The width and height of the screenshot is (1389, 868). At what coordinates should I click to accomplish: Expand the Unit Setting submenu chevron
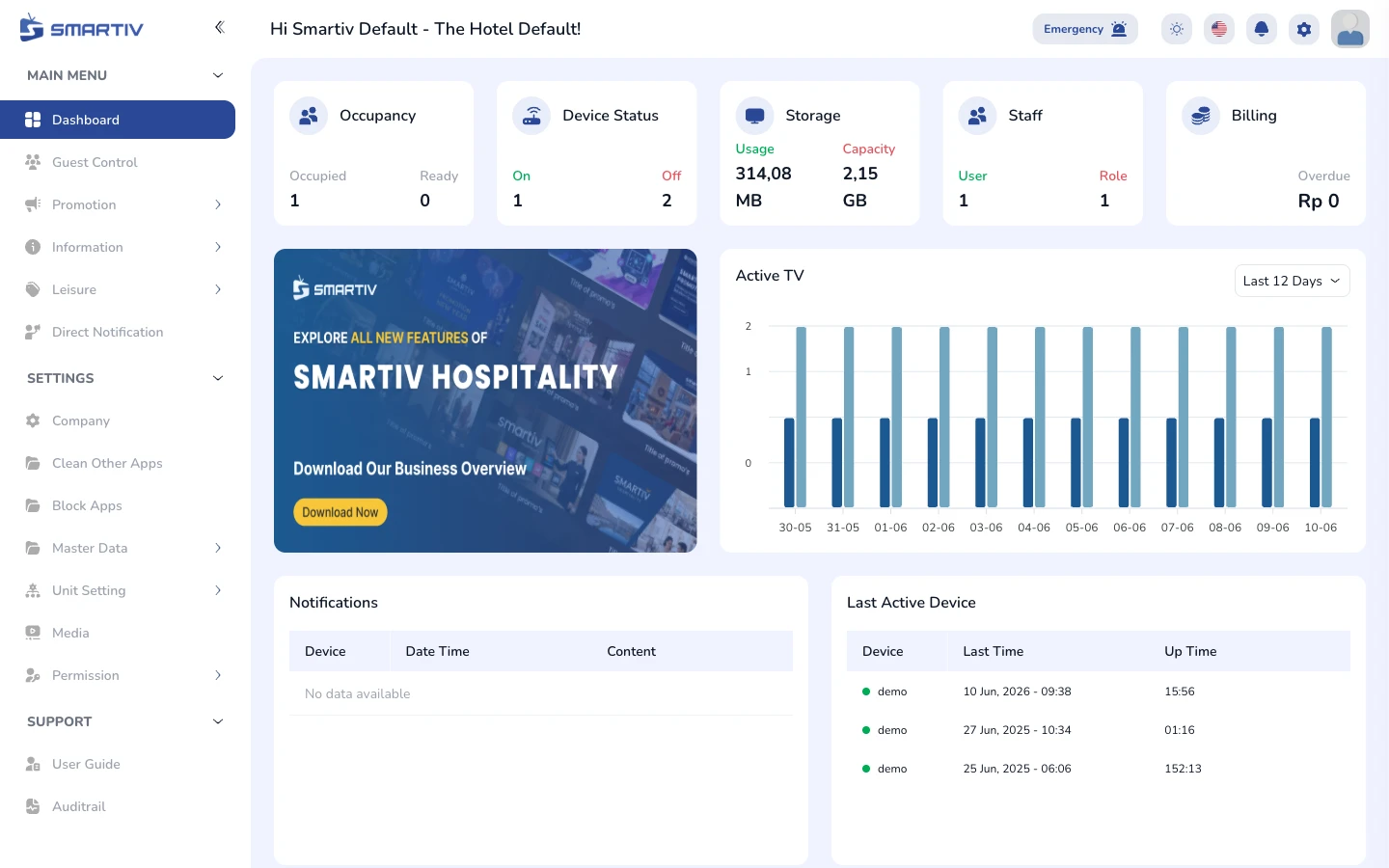[x=218, y=590]
